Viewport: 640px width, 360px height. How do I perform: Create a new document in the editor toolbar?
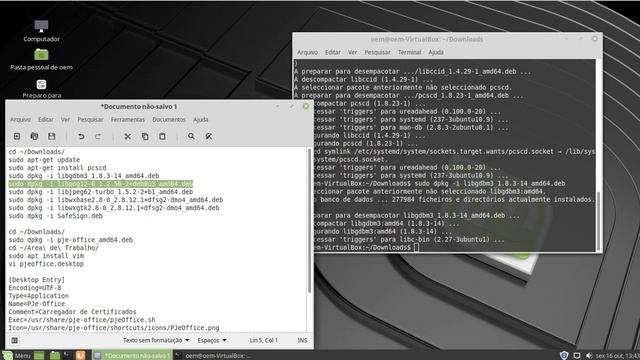[17, 136]
